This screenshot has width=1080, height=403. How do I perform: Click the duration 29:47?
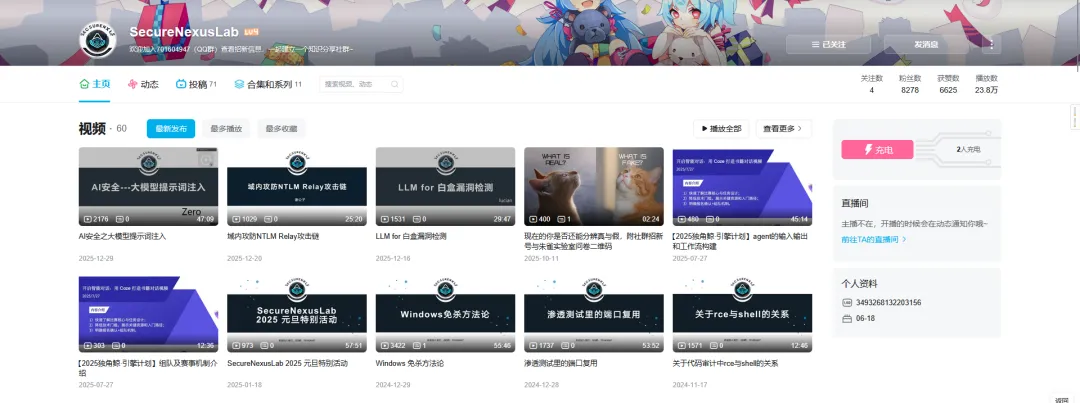(x=502, y=219)
